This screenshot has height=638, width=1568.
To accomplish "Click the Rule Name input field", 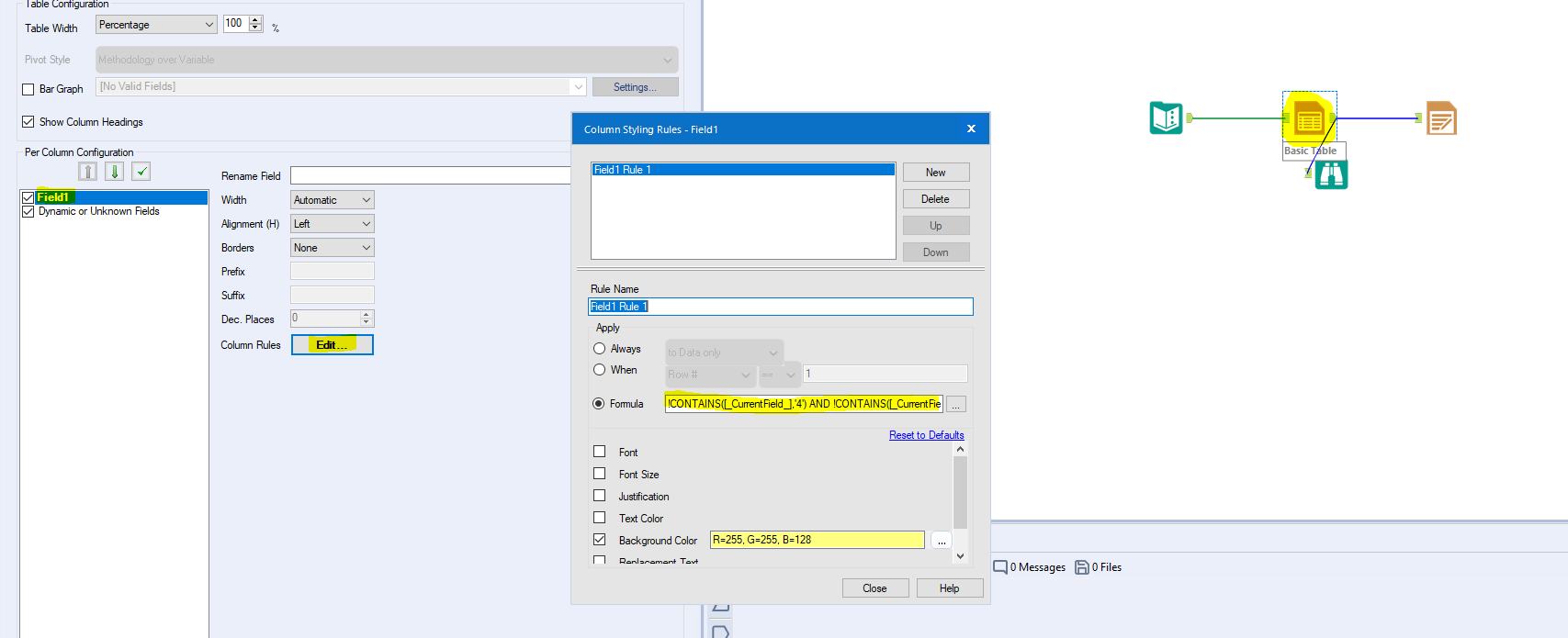I will pyautogui.click(x=781, y=307).
